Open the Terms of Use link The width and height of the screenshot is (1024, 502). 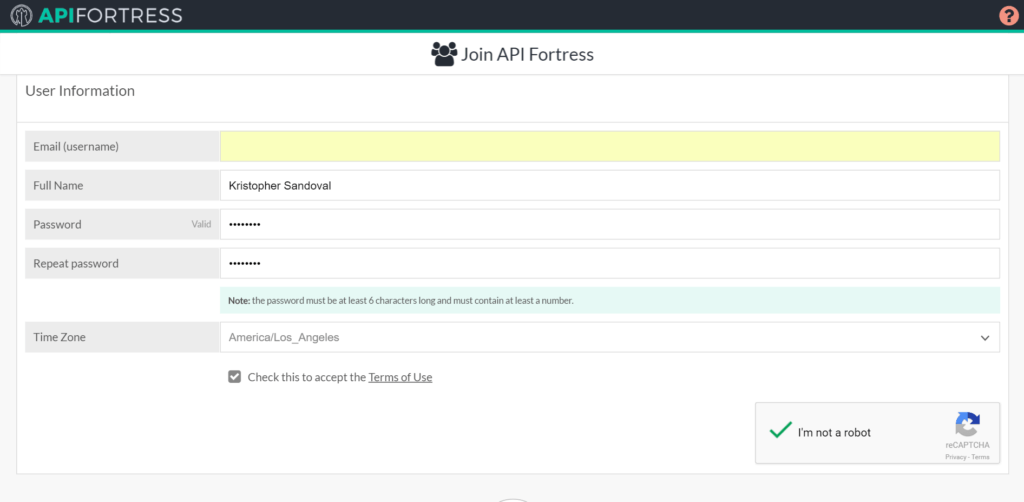[x=400, y=377]
